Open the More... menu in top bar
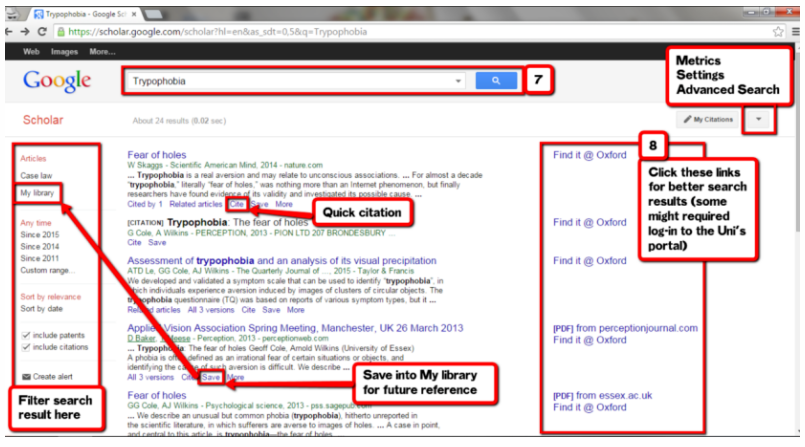 [x=102, y=52]
